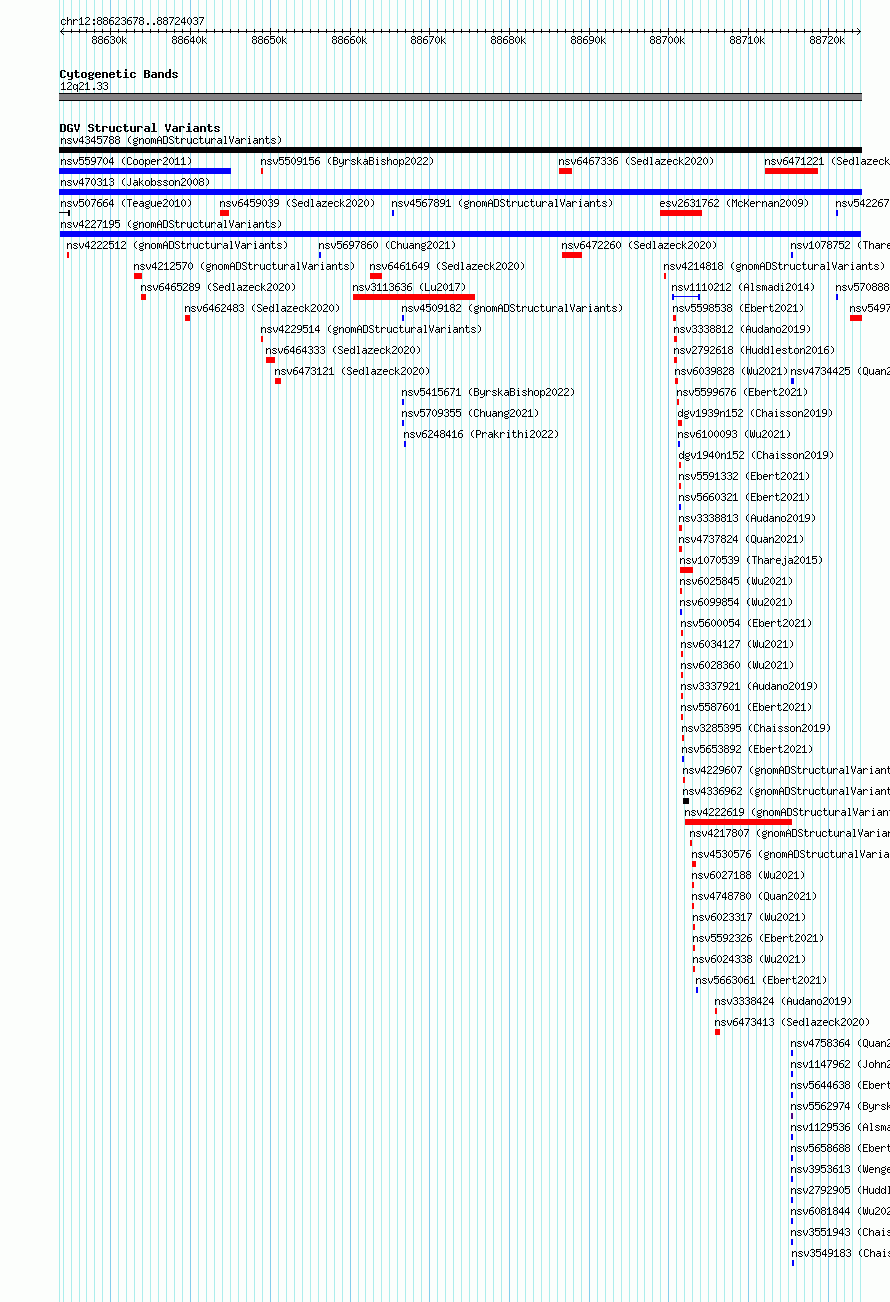Click nsv6462483 (Sedlazeck2020) label

[262, 308]
